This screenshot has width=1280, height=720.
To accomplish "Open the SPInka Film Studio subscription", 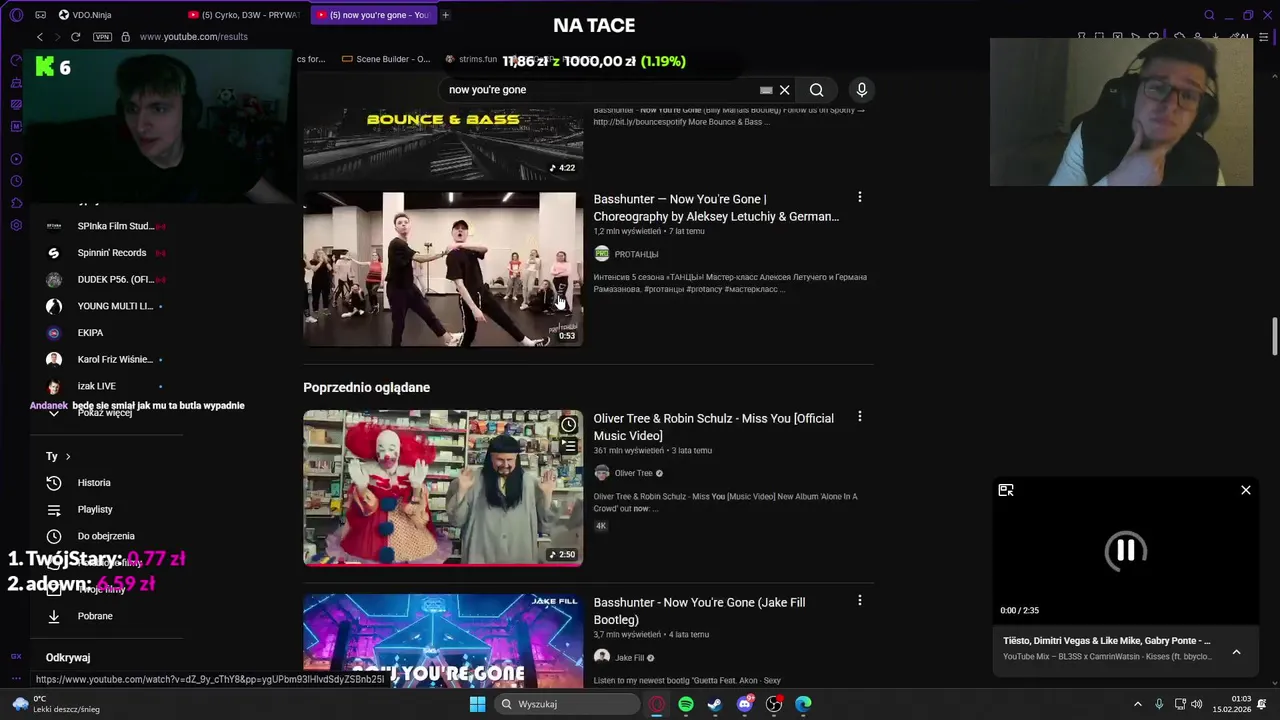I will click(x=106, y=226).
